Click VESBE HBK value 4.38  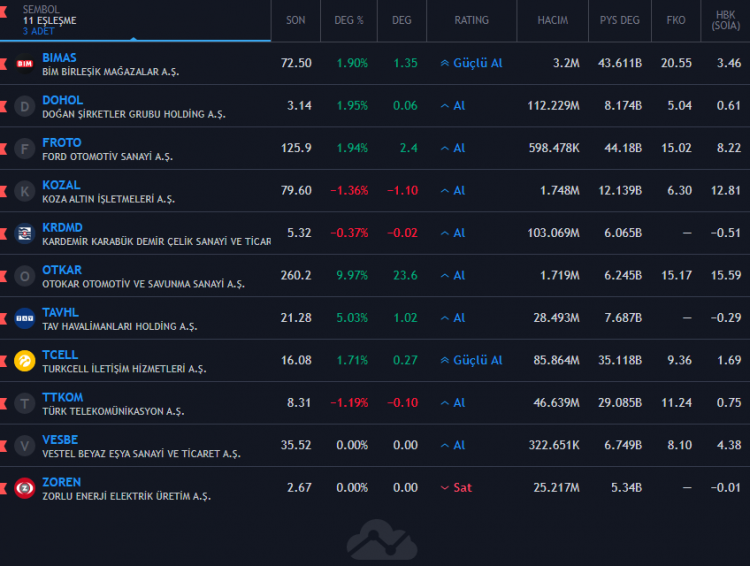click(729, 445)
